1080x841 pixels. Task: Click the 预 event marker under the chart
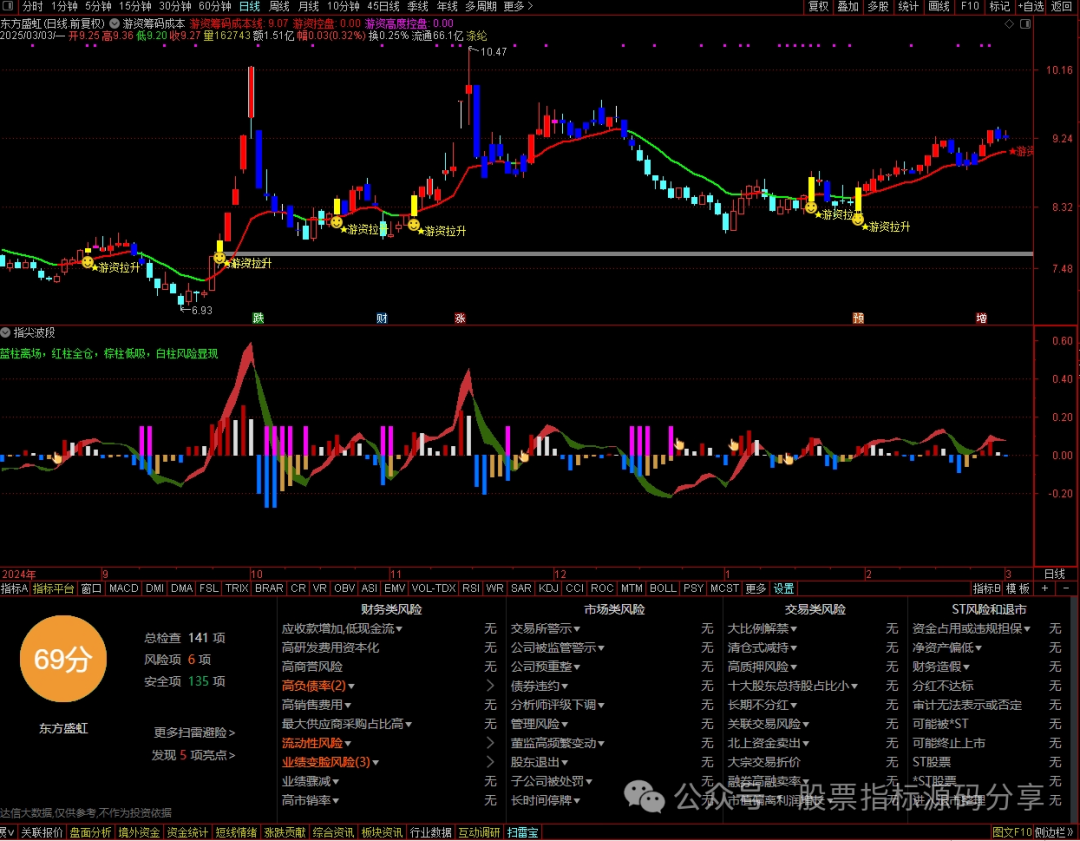858,318
